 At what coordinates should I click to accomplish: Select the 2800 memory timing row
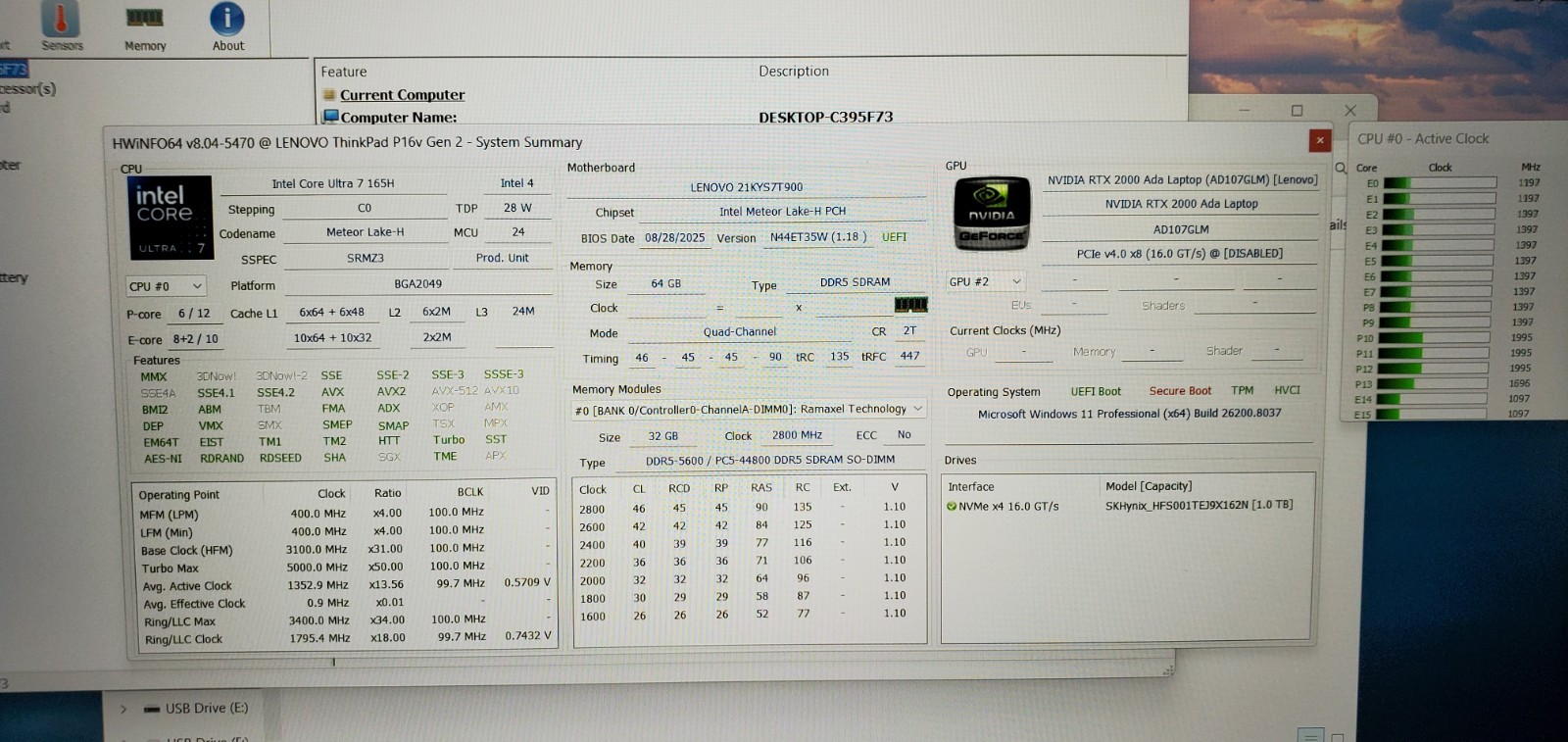coord(747,508)
